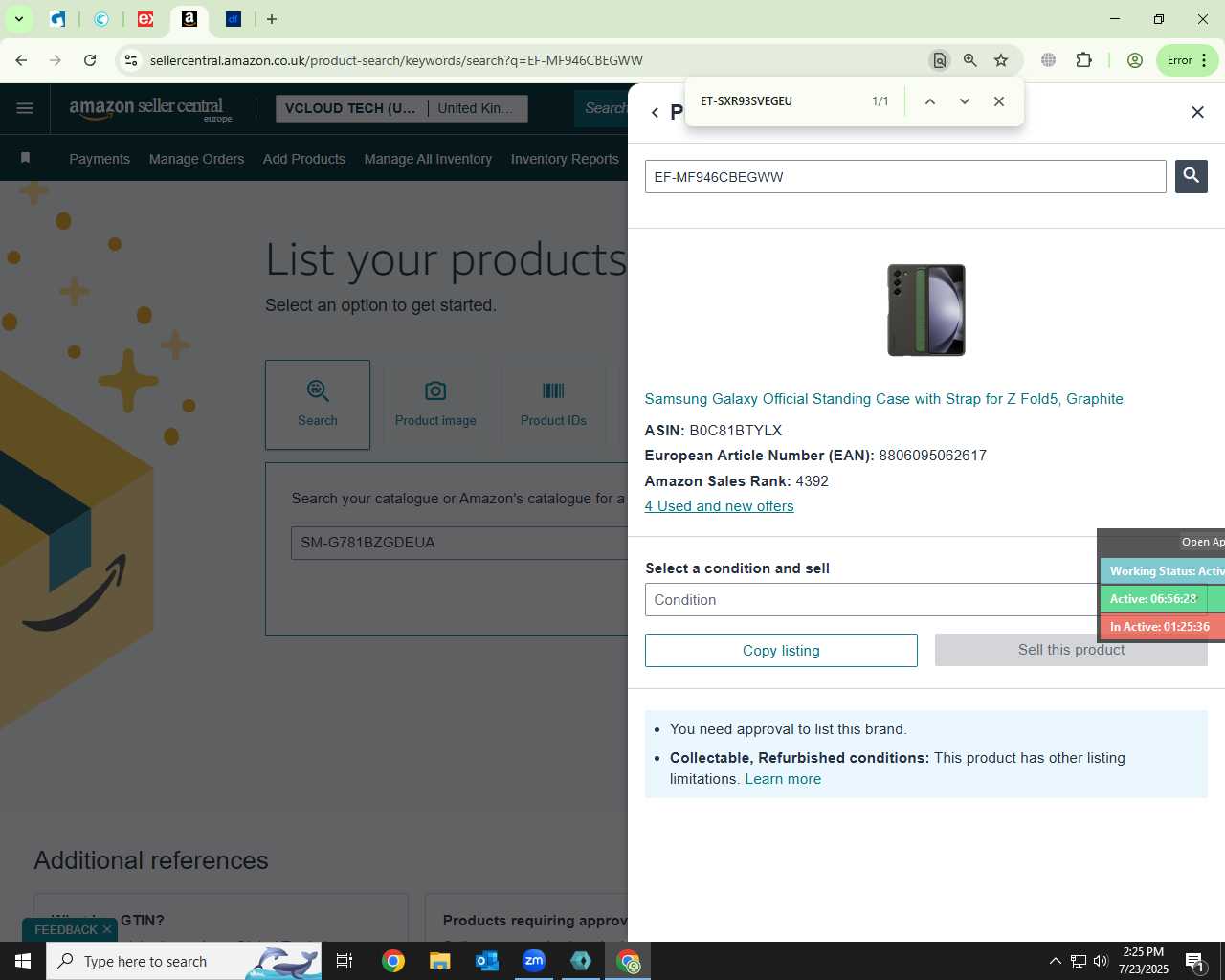Click the product thumbnail image
Image resolution: width=1225 pixels, height=980 pixels.
coord(925,310)
